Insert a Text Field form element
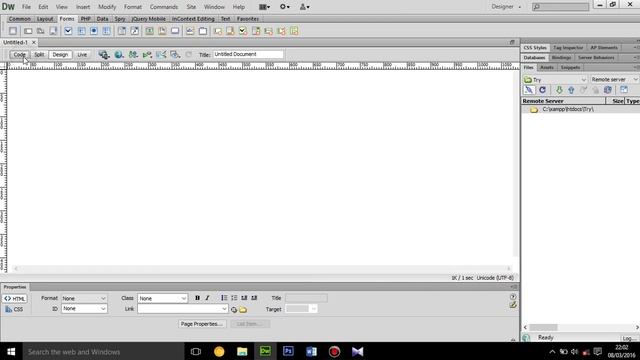 point(28,31)
